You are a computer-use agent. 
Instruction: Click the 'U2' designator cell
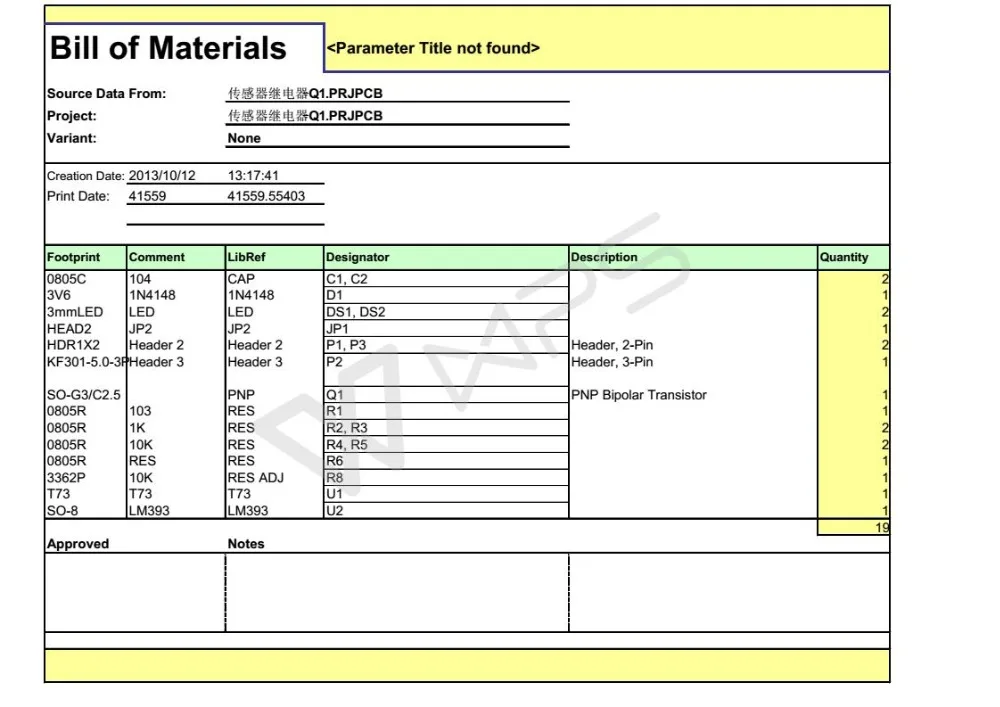click(x=446, y=510)
